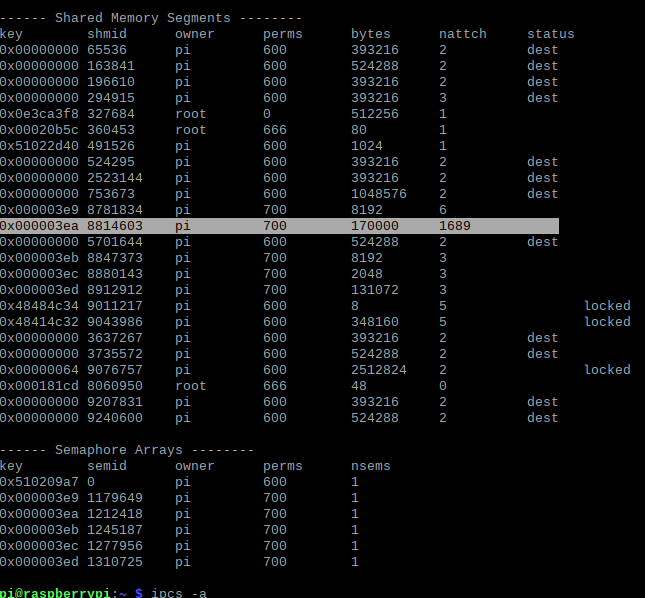This screenshot has height=598, width=645.
Task: Select shmid value 3735572
Action: click(115, 354)
